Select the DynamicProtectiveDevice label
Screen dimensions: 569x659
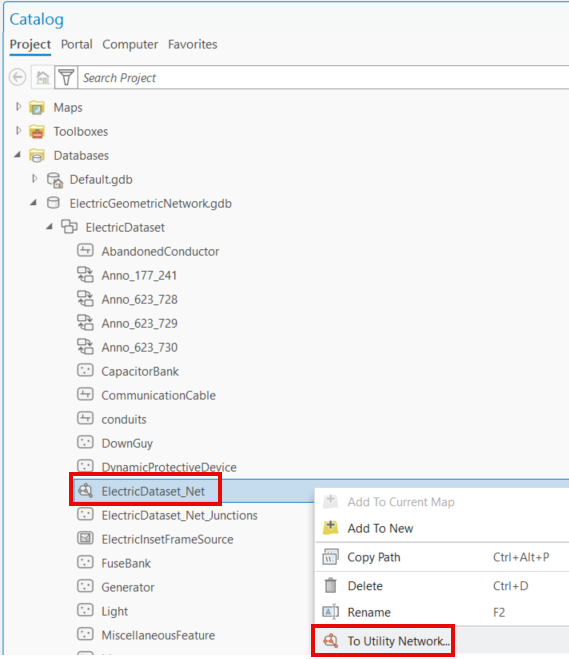(x=169, y=467)
